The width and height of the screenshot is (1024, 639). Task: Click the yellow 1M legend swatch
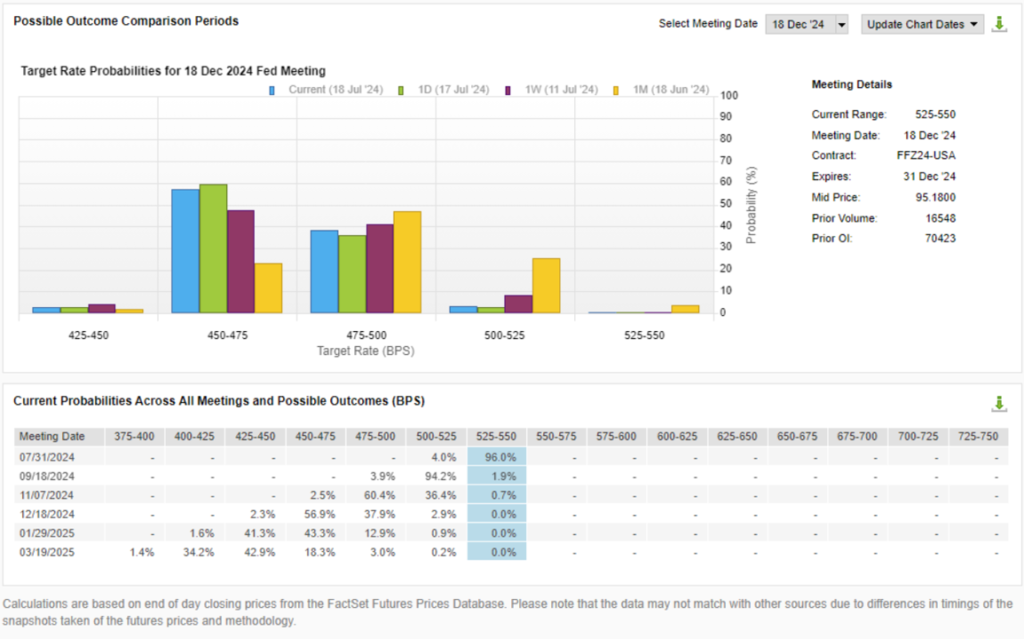(616, 90)
